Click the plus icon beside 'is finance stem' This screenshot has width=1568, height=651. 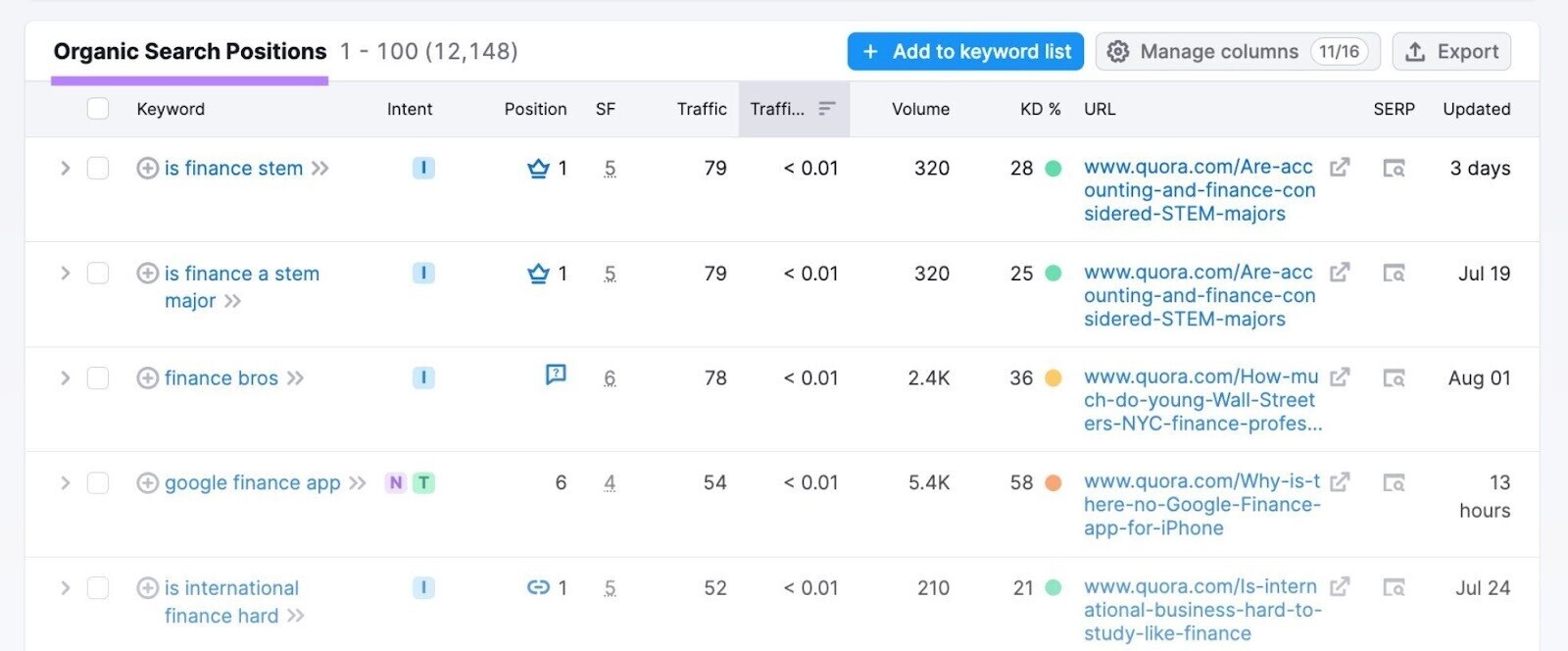[147, 169]
